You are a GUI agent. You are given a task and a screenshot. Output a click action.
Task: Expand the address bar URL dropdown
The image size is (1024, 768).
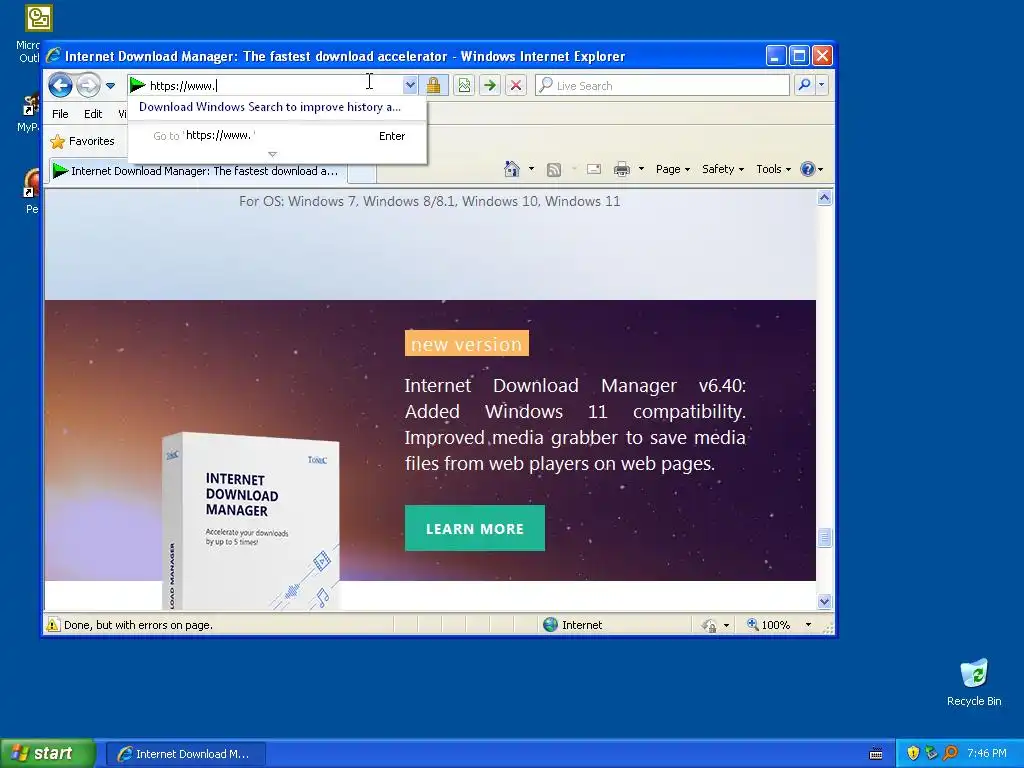(x=409, y=85)
